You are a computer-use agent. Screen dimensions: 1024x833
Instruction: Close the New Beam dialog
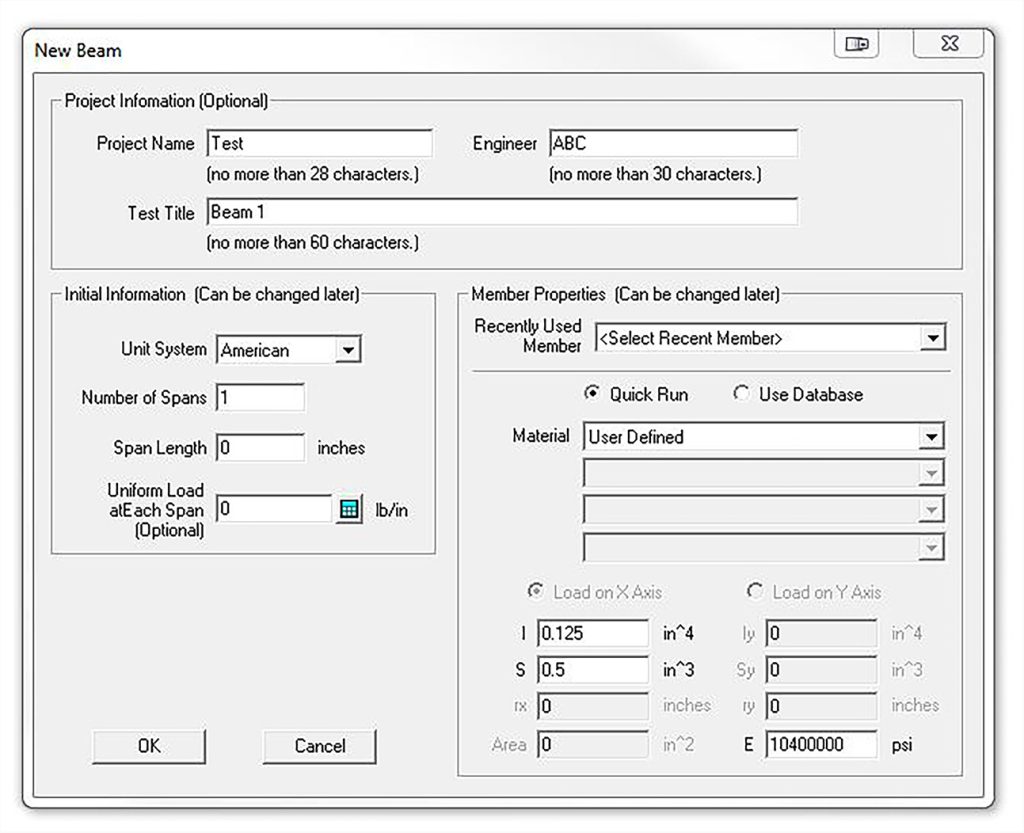[x=948, y=44]
